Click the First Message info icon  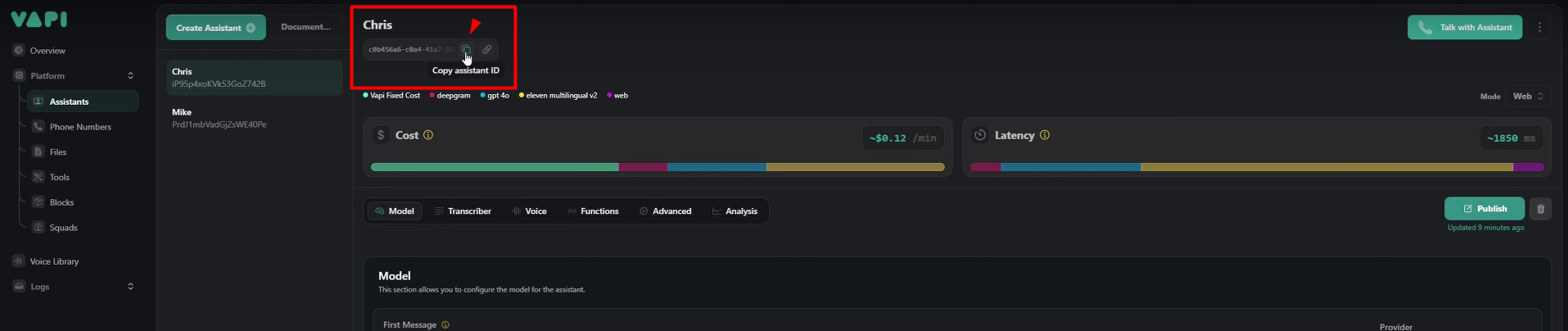pyautogui.click(x=445, y=324)
